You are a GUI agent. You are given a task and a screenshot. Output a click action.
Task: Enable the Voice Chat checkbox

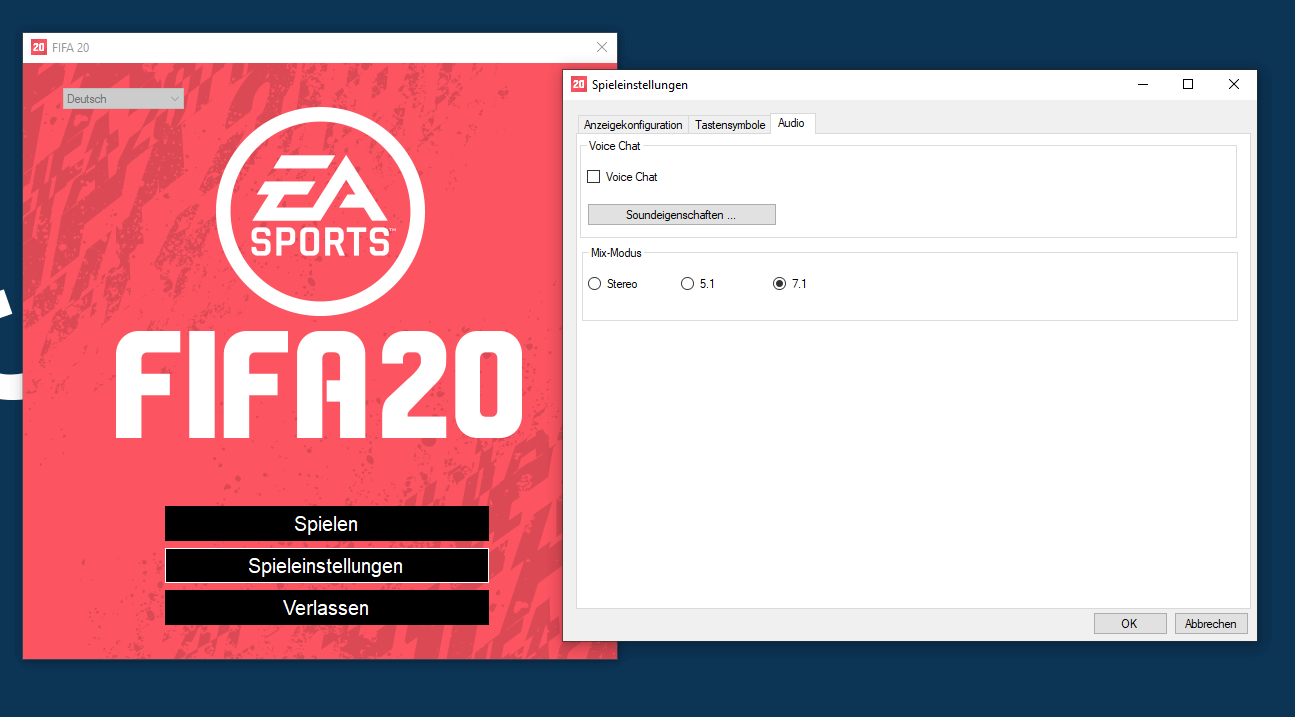click(593, 177)
